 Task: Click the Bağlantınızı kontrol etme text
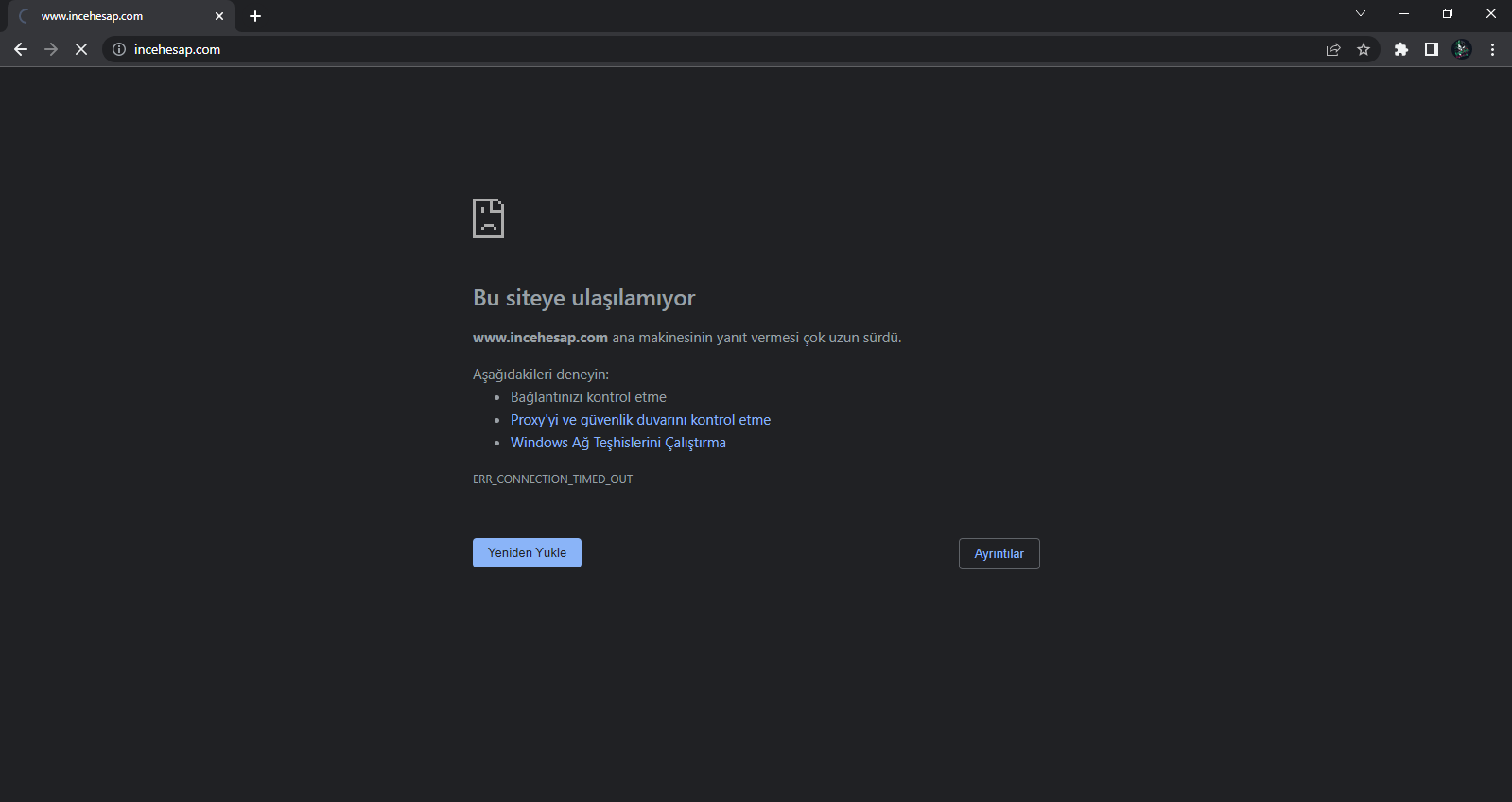588,397
